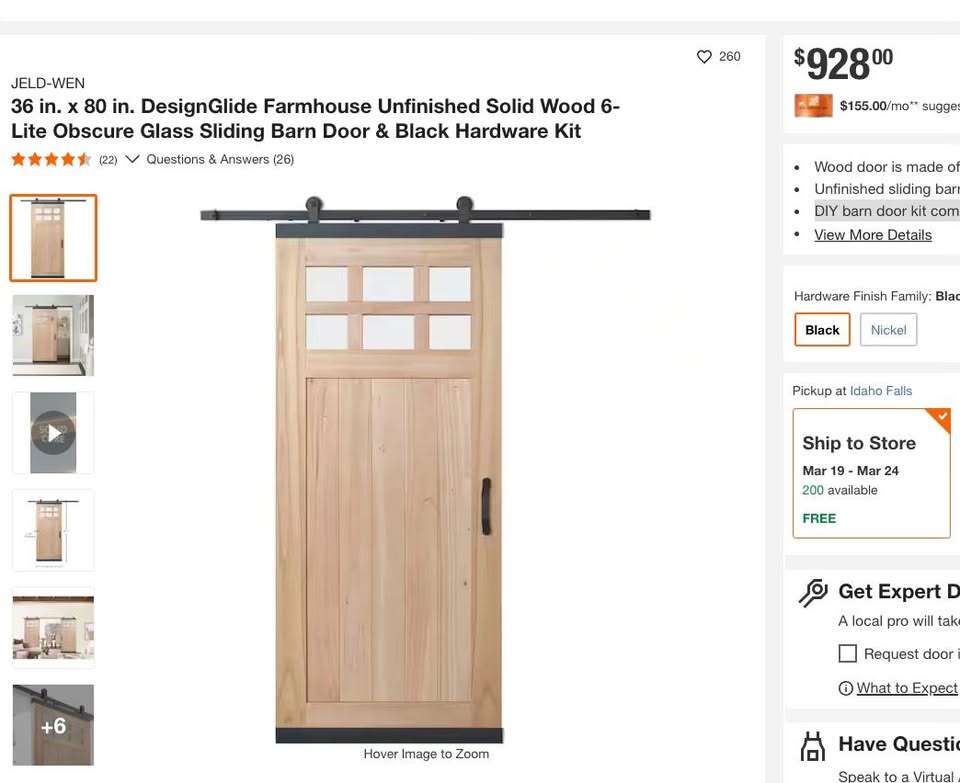The width and height of the screenshot is (960, 783).
Task: Play the product video thumbnail
Action: pyautogui.click(x=53, y=433)
